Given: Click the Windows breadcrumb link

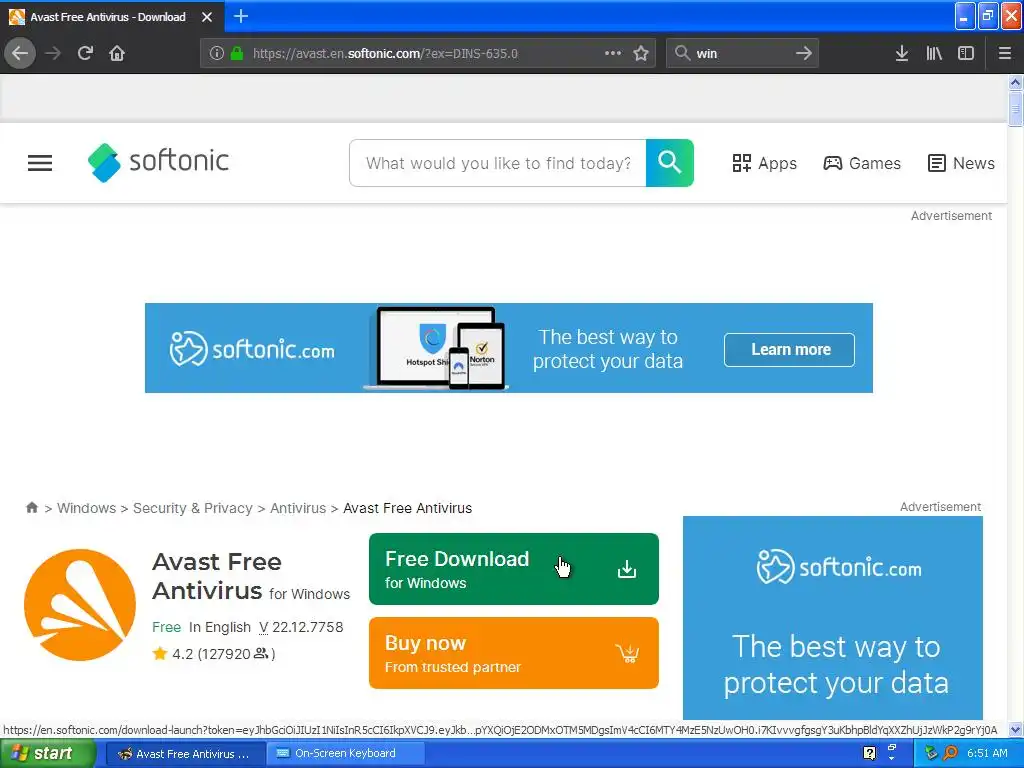Looking at the screenshot, I should tap(86, 508).
